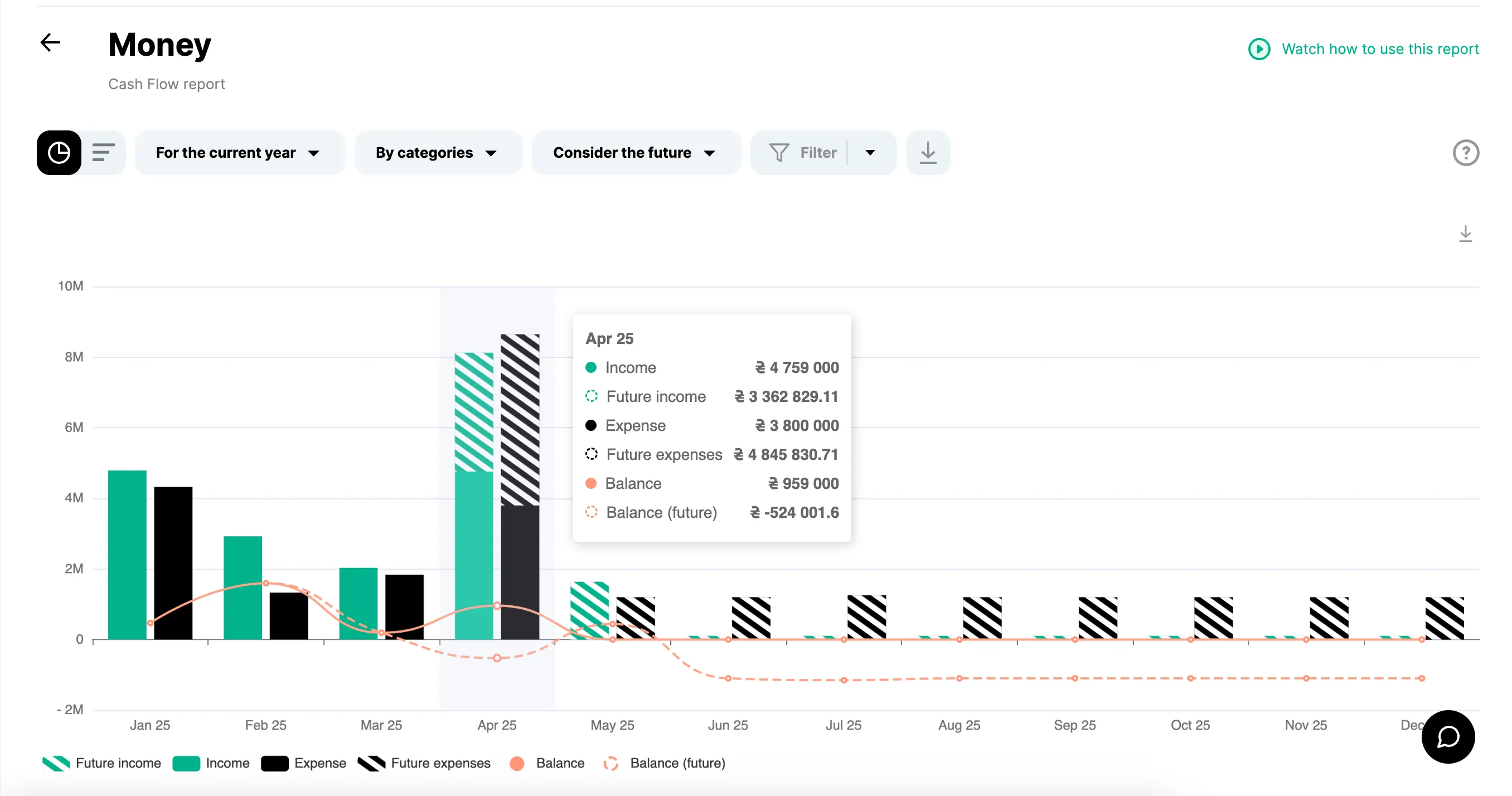
Task: Open the 'By categories' dropdown
Action: 437,153
